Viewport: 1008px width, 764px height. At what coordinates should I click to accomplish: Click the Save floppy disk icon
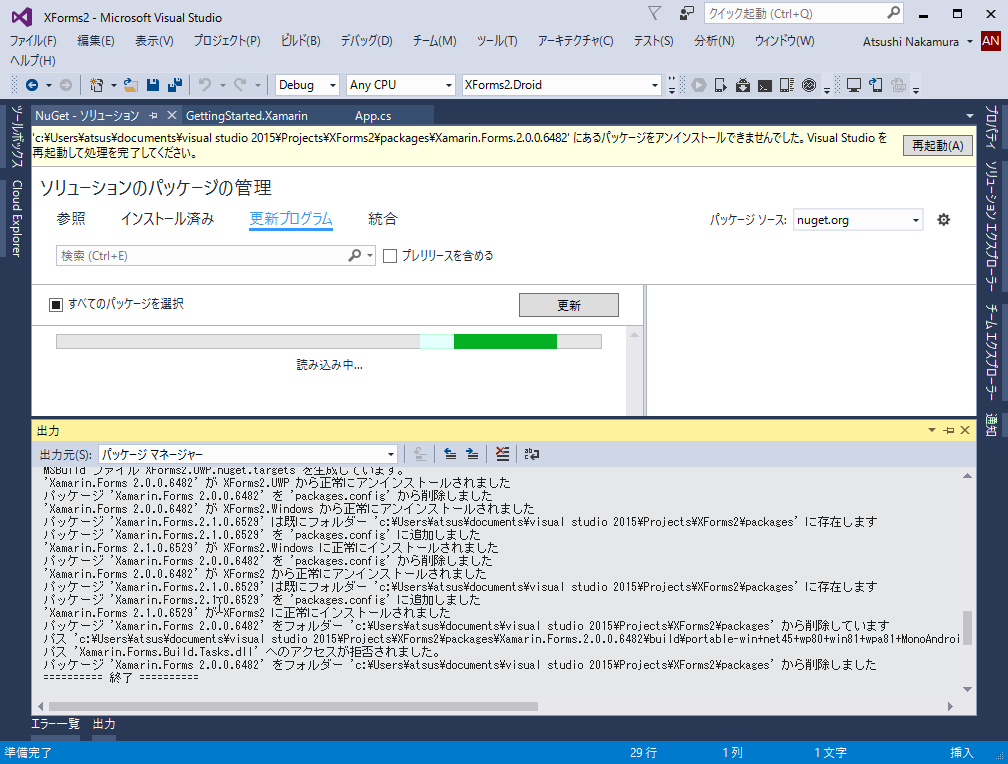153,85
